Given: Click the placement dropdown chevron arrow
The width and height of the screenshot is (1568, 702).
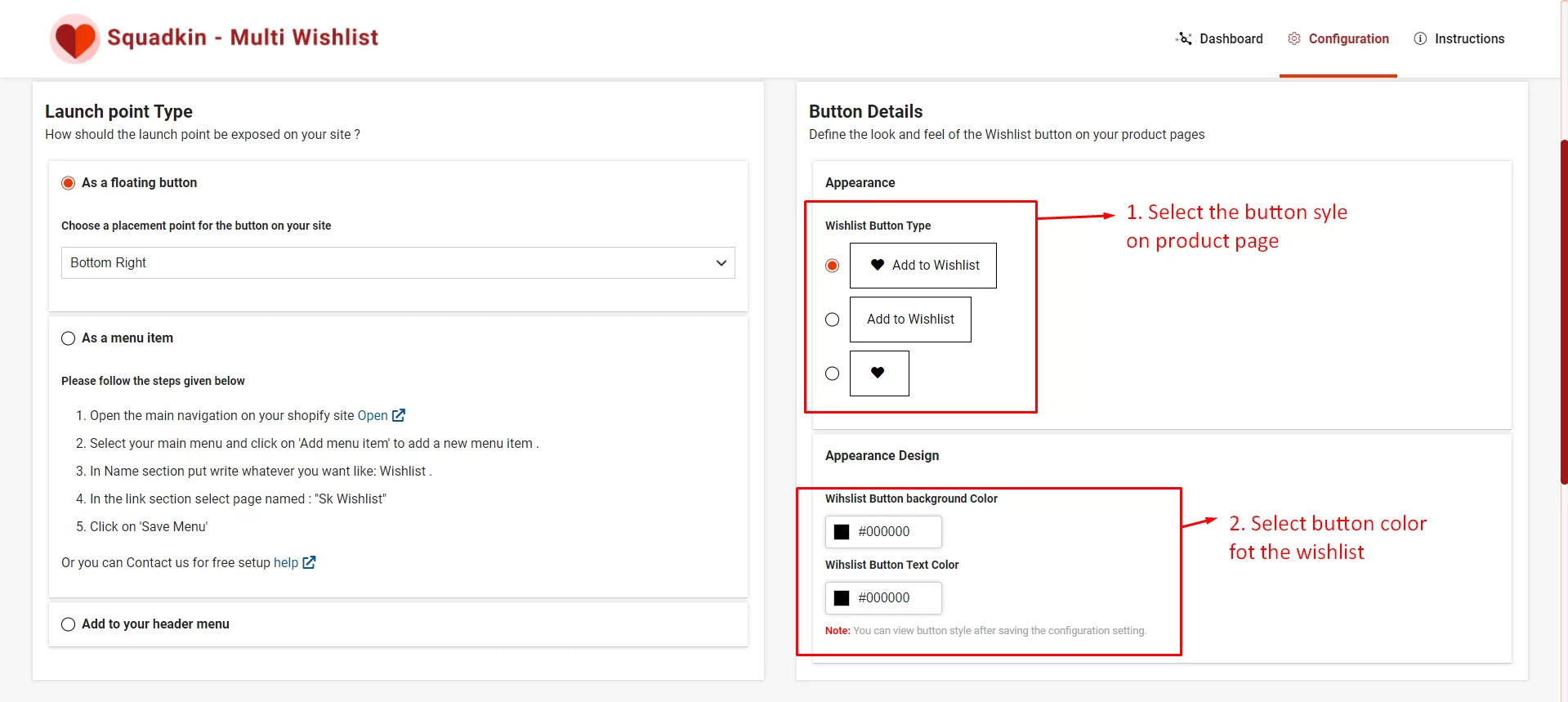Looking at the screenshot, I should (721, 262).
